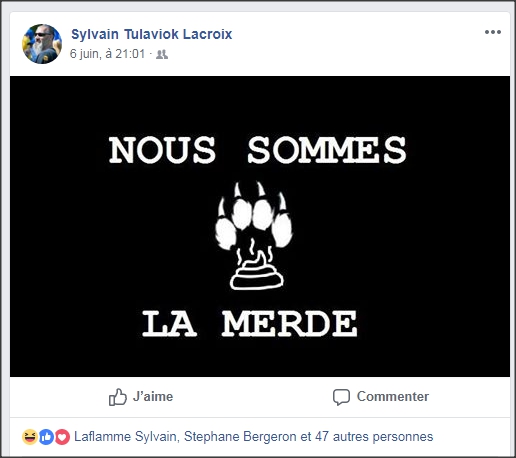Click the speech bubble icon next to Commenter
This screenshot has height=458, width=516.
pos(341,397)
